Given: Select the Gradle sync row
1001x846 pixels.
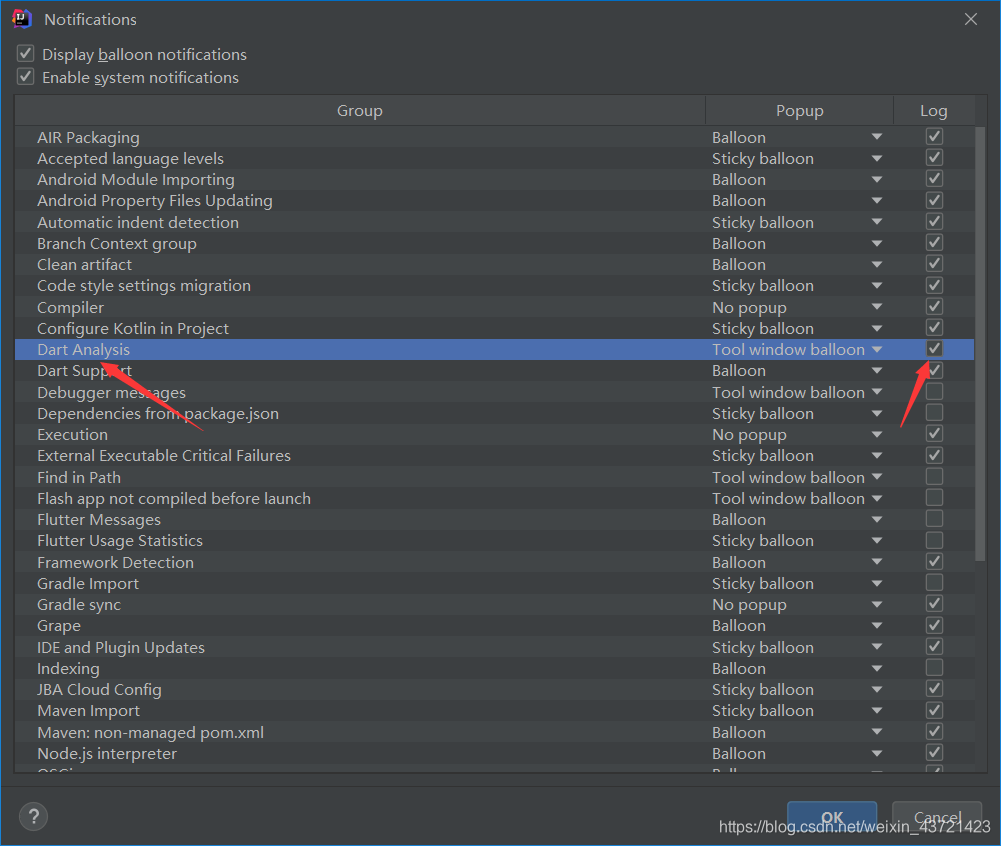Looking at the screenshot, I should (494, 604).
